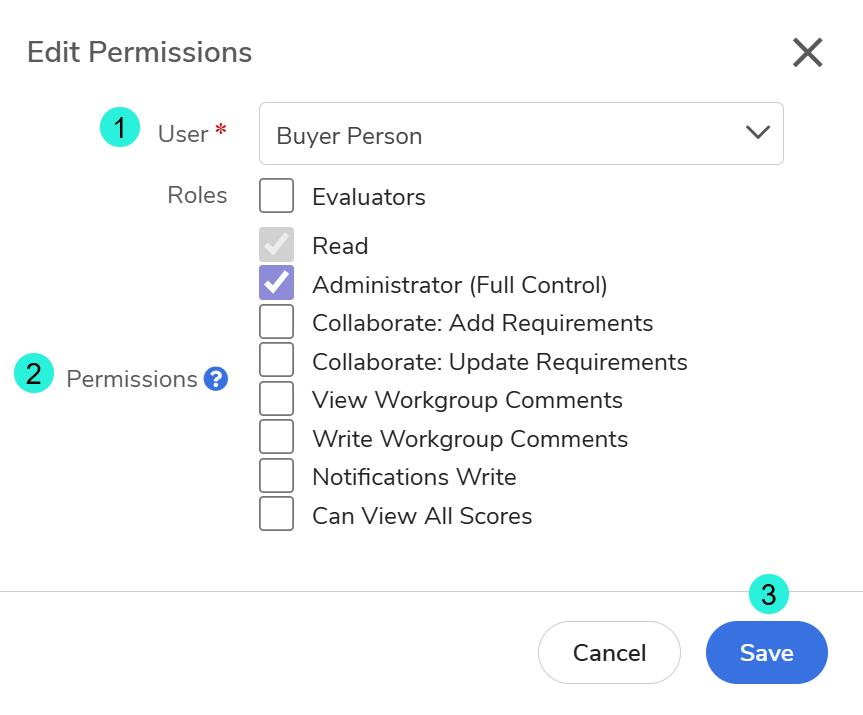
Task: Tick the Notifications Write checkbox
Action: (x=276, y=476)
